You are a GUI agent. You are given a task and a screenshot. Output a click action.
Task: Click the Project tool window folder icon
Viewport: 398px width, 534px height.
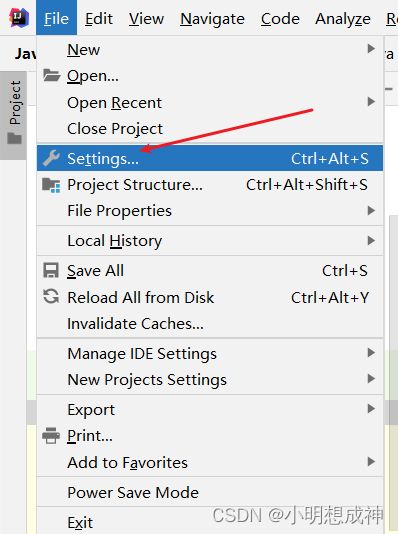[x=15, y=138]
